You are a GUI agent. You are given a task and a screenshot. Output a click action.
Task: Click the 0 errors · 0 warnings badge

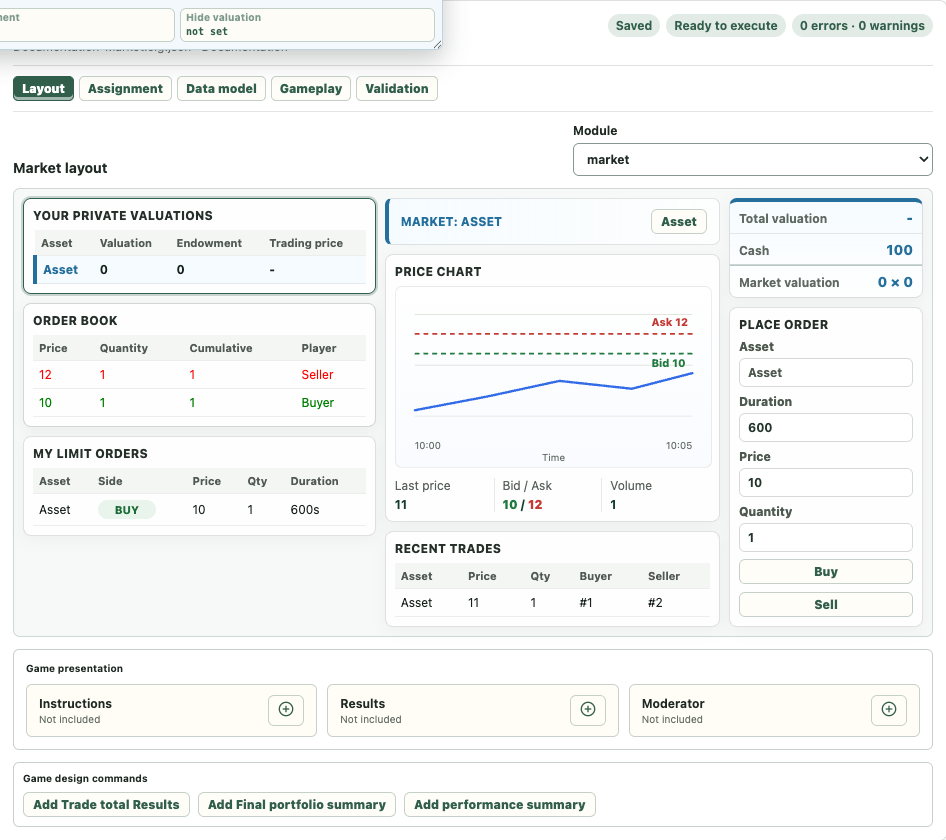(862, 25)
